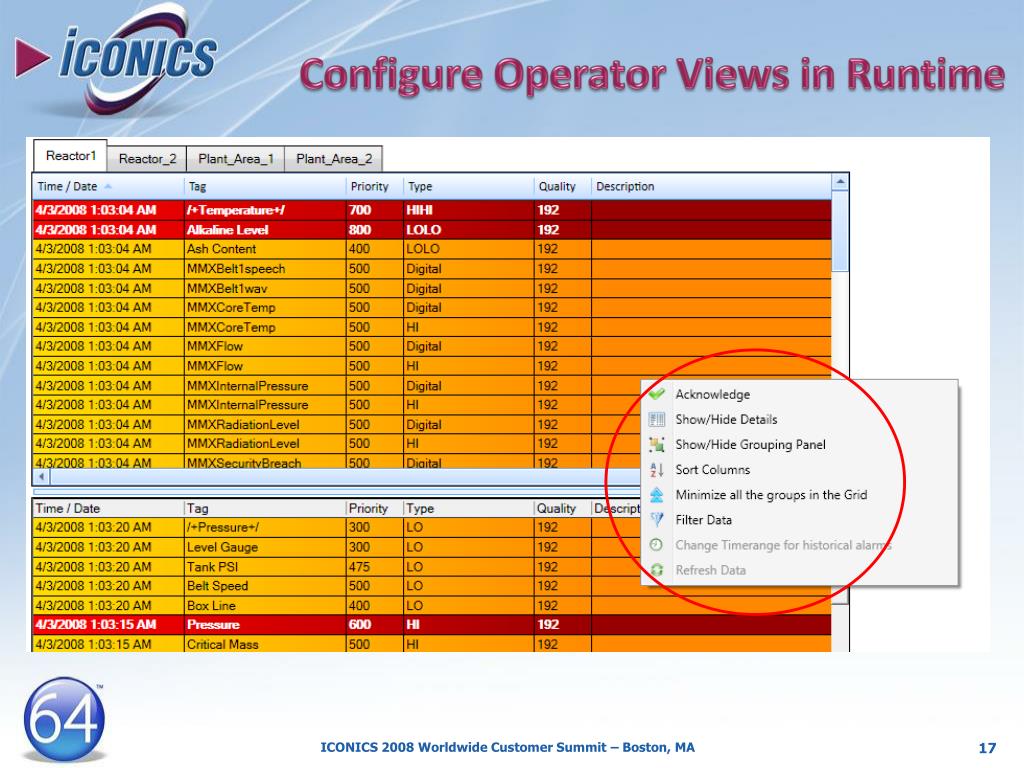1024x768 pixels.
Task: Open the Plant_Area_2 tab
Action: [x=334, y=159]
